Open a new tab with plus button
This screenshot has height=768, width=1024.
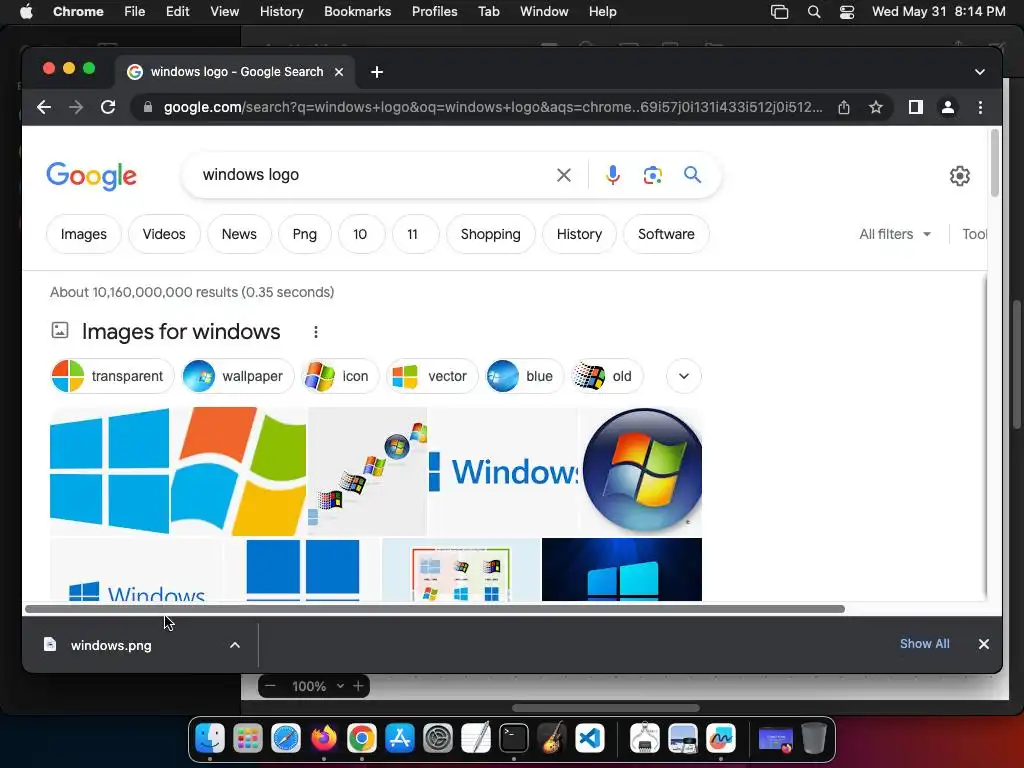coord(377,72)
